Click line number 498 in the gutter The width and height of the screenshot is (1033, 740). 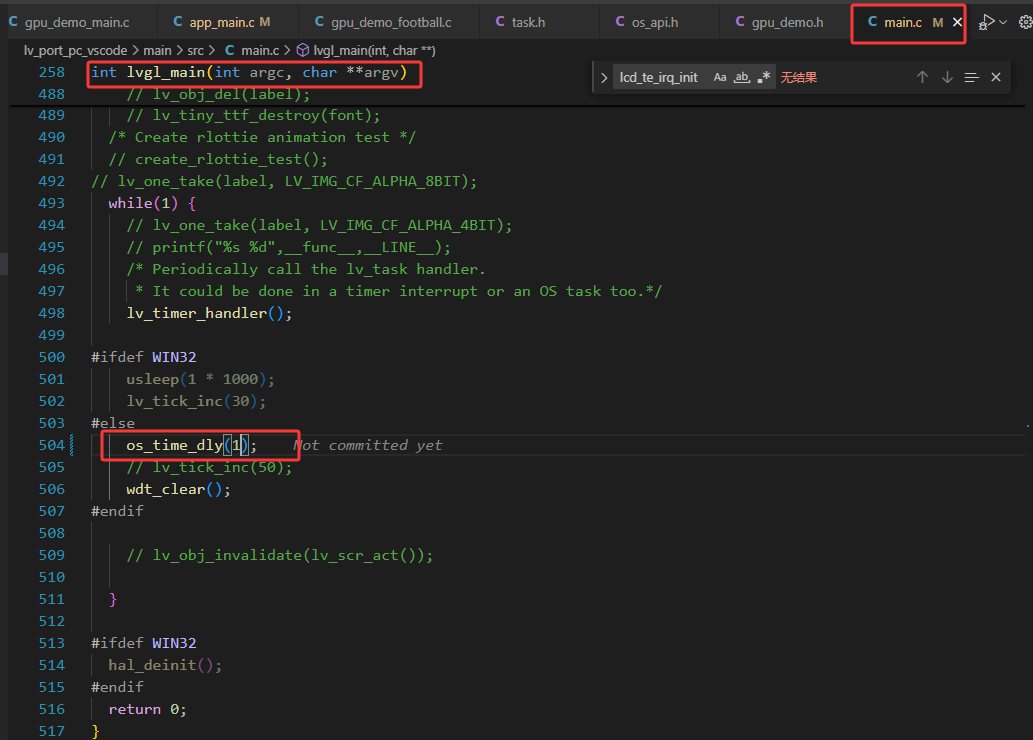click(x=51, y=313)
